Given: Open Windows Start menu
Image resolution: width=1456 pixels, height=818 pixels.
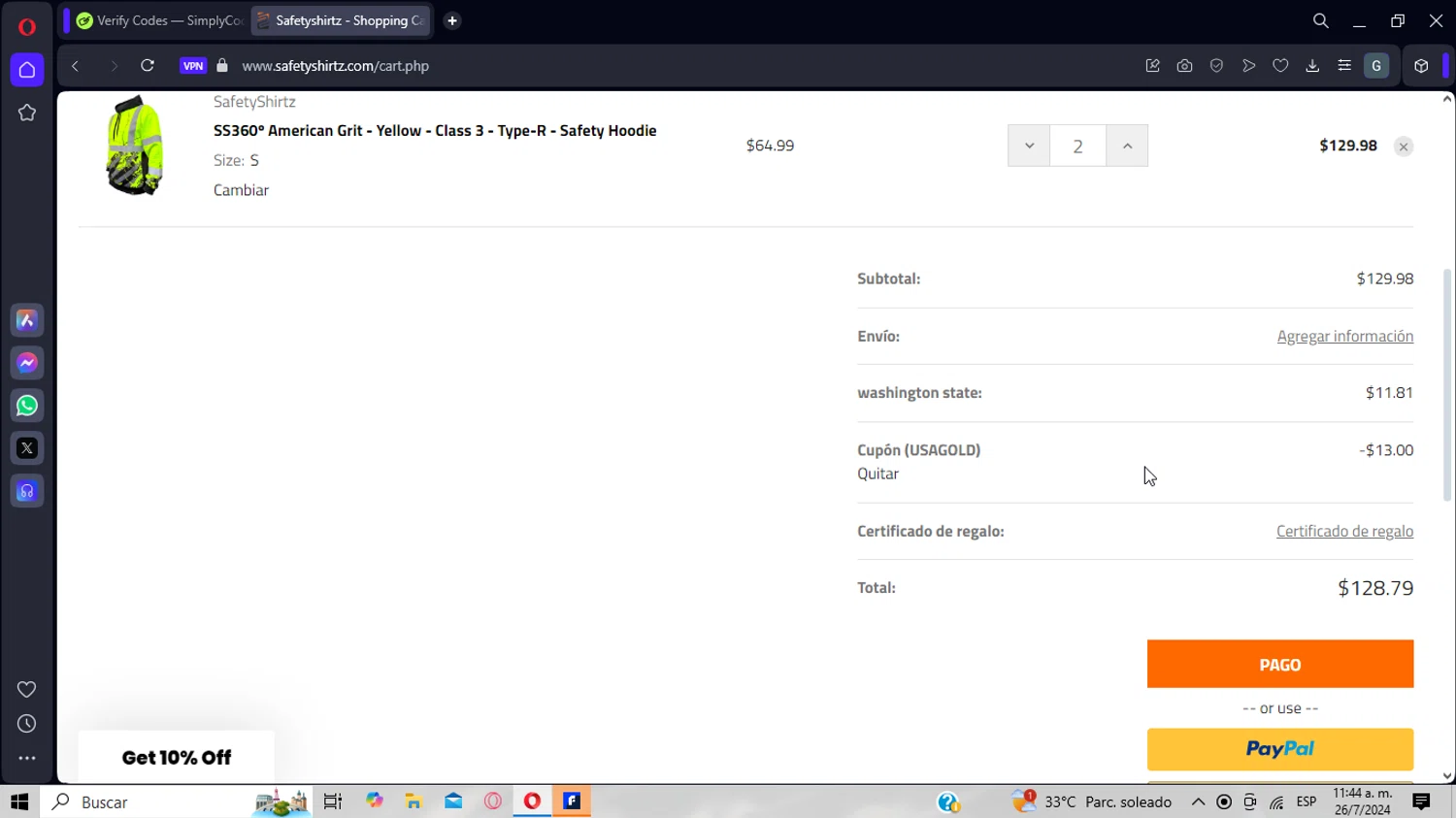Looking at the screenshot, I should (19, 802).
